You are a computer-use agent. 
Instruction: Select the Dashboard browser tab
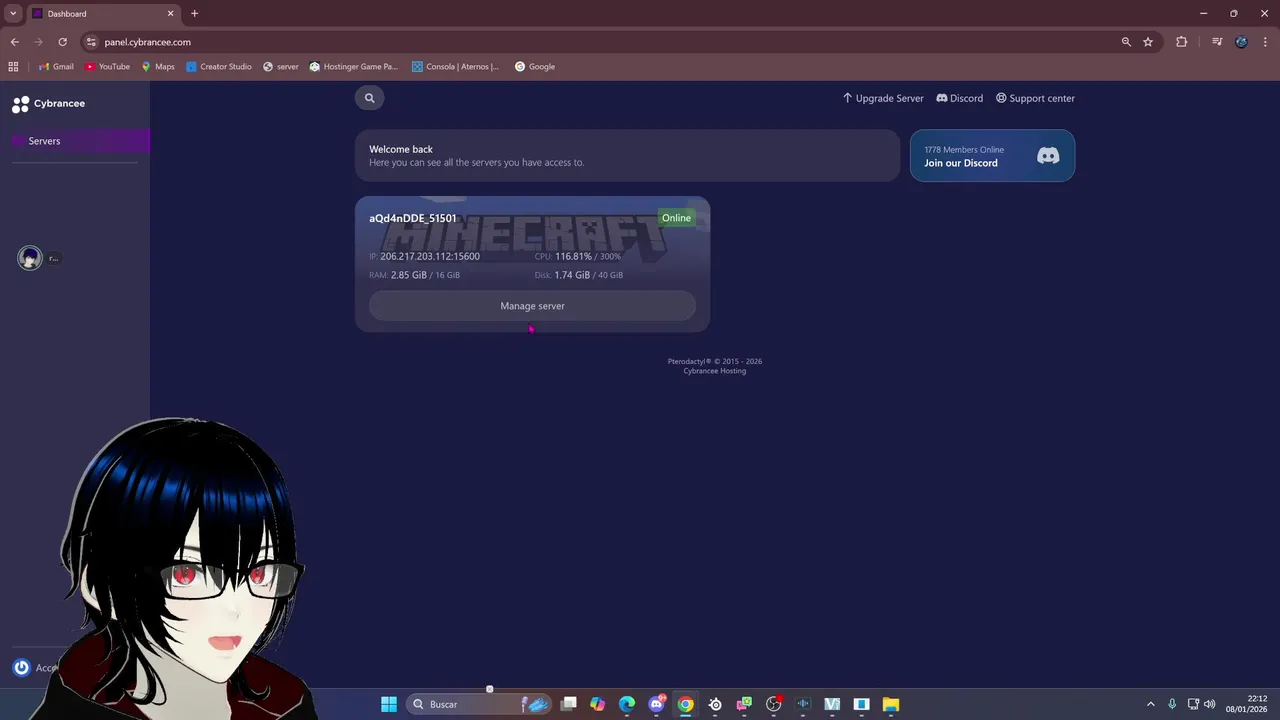click(x=103, y=14)
